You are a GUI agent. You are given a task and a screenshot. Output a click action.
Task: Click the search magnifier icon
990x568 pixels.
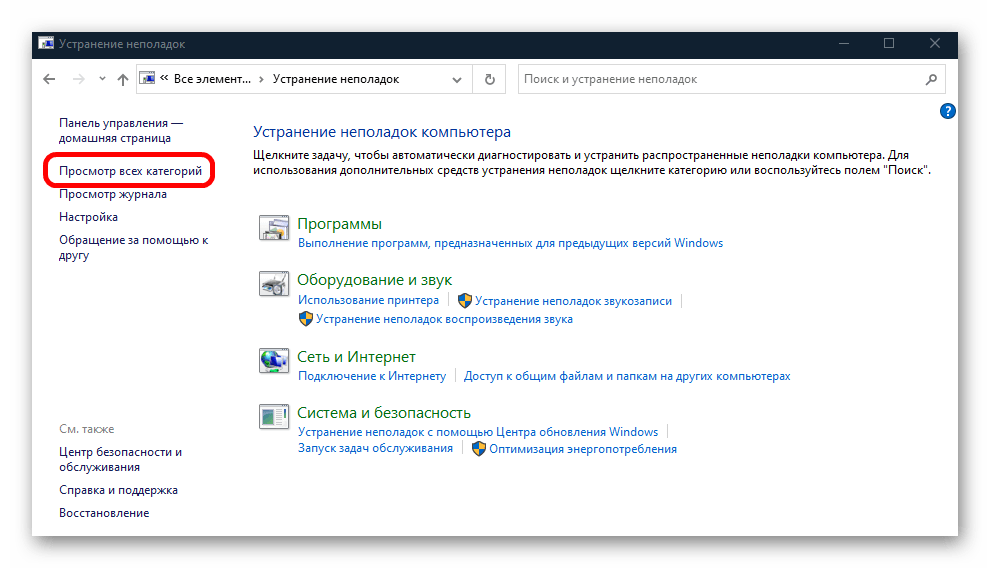click(x=931, y=79)
